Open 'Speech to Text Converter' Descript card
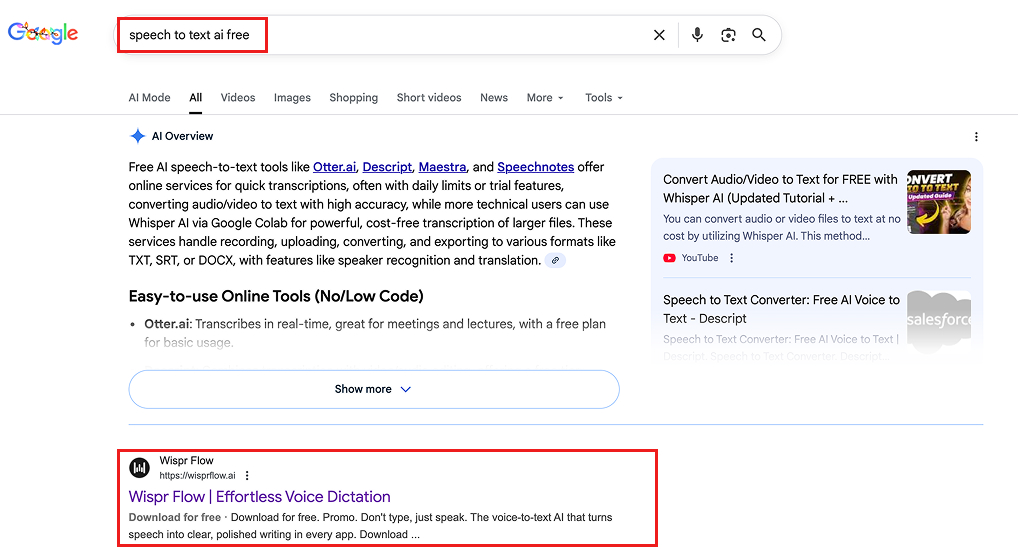The height and width of the screenshot is (554, 1018). click(781, 309)
